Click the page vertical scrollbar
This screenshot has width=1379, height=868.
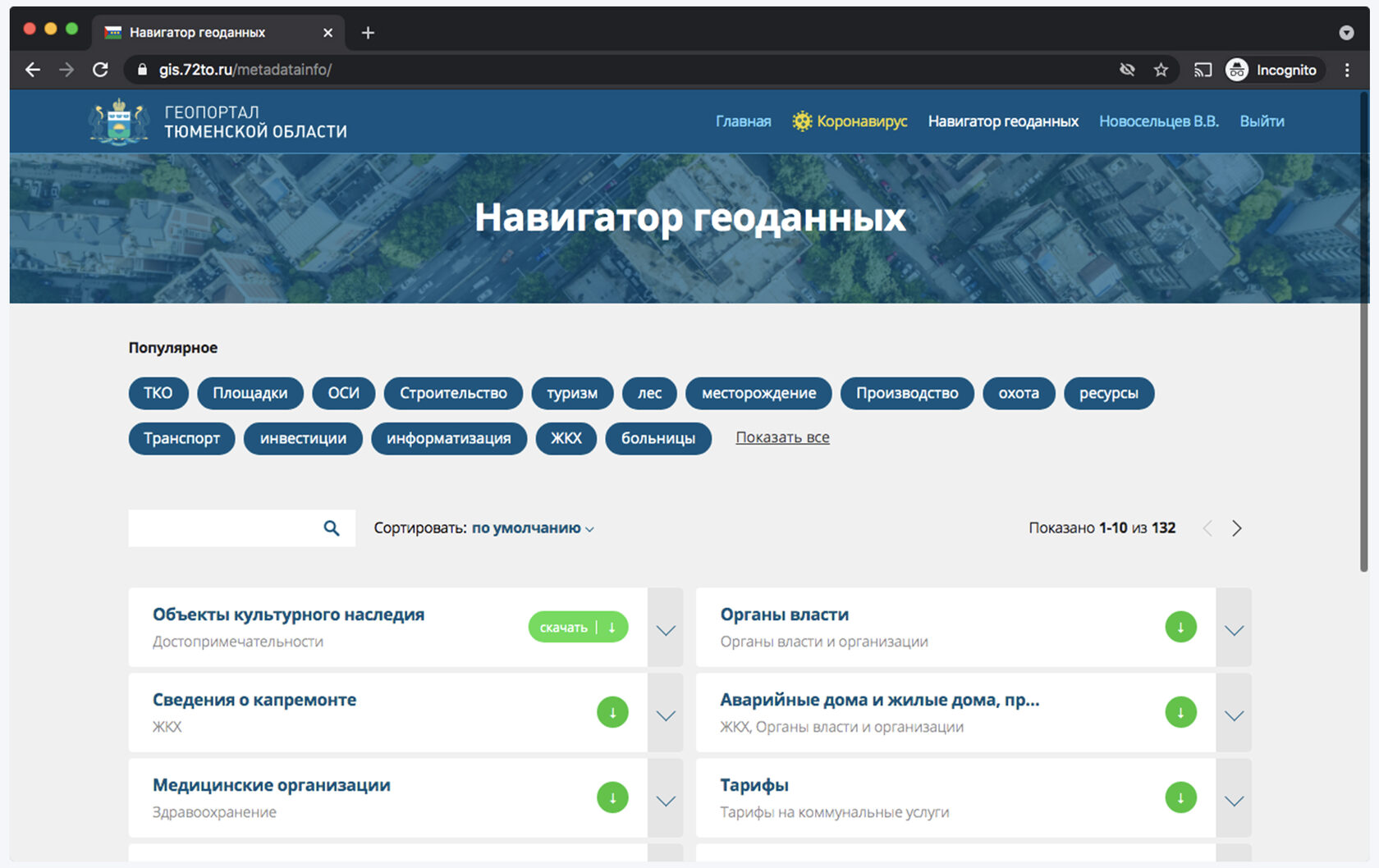click(x=1363, y=332)
